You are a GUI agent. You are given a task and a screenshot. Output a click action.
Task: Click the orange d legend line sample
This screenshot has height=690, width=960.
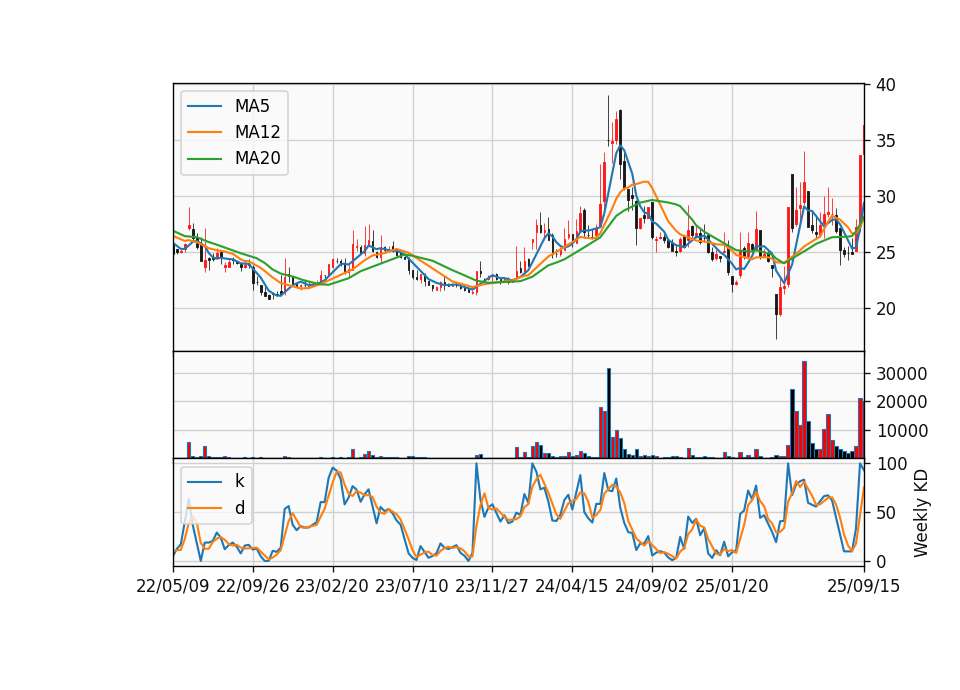pyautogui.click(x=204, y=508)
